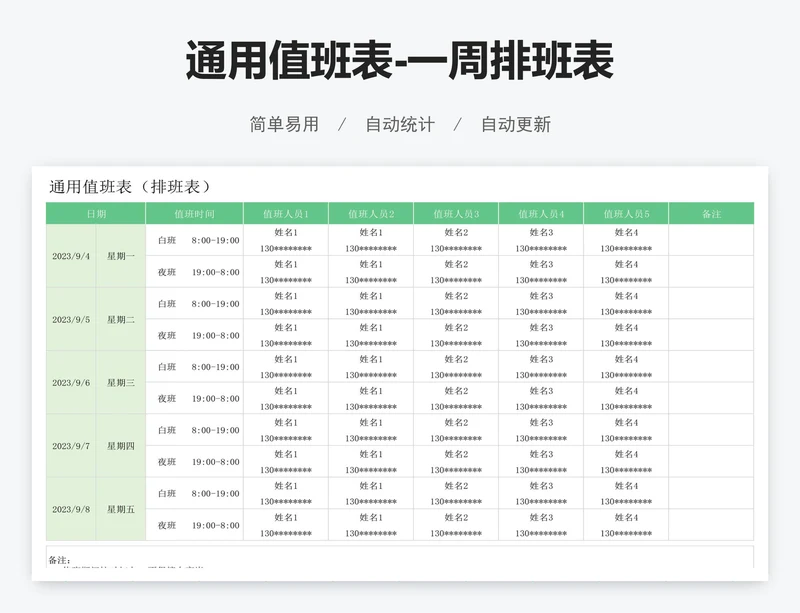Click the date cell 2023/9/4
Image resolution: width=800 pixels, height=613 pixels.
point(71,256)
